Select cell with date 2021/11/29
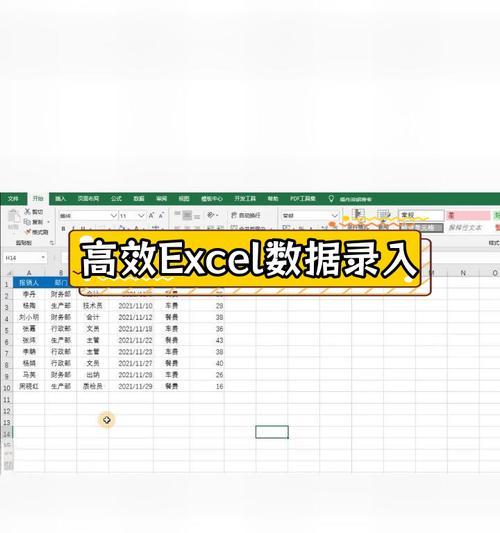 coord(131,386)
